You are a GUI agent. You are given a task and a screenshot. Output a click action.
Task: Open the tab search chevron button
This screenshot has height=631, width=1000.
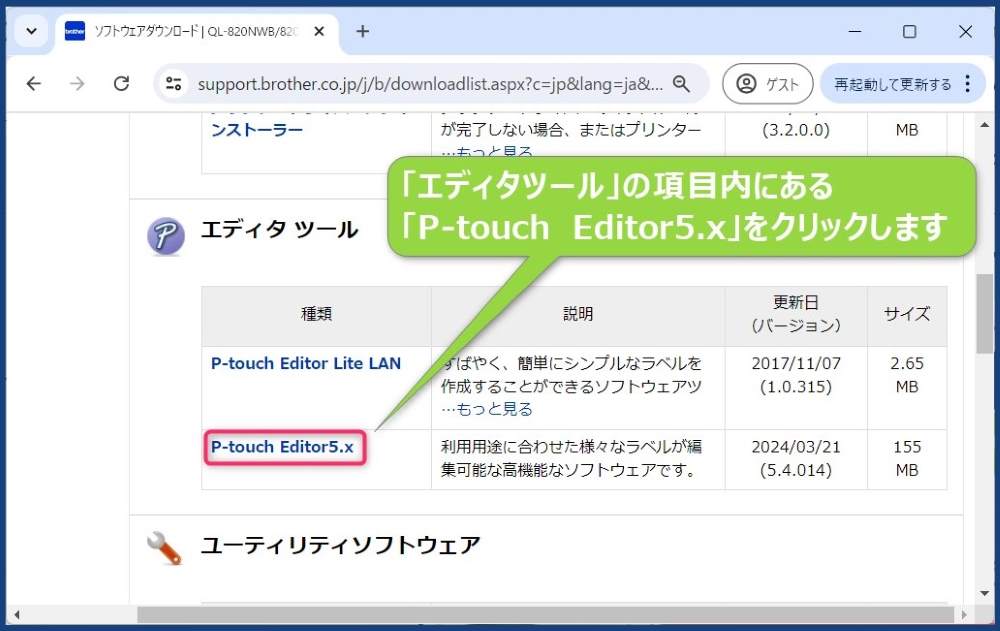[31, 31]
